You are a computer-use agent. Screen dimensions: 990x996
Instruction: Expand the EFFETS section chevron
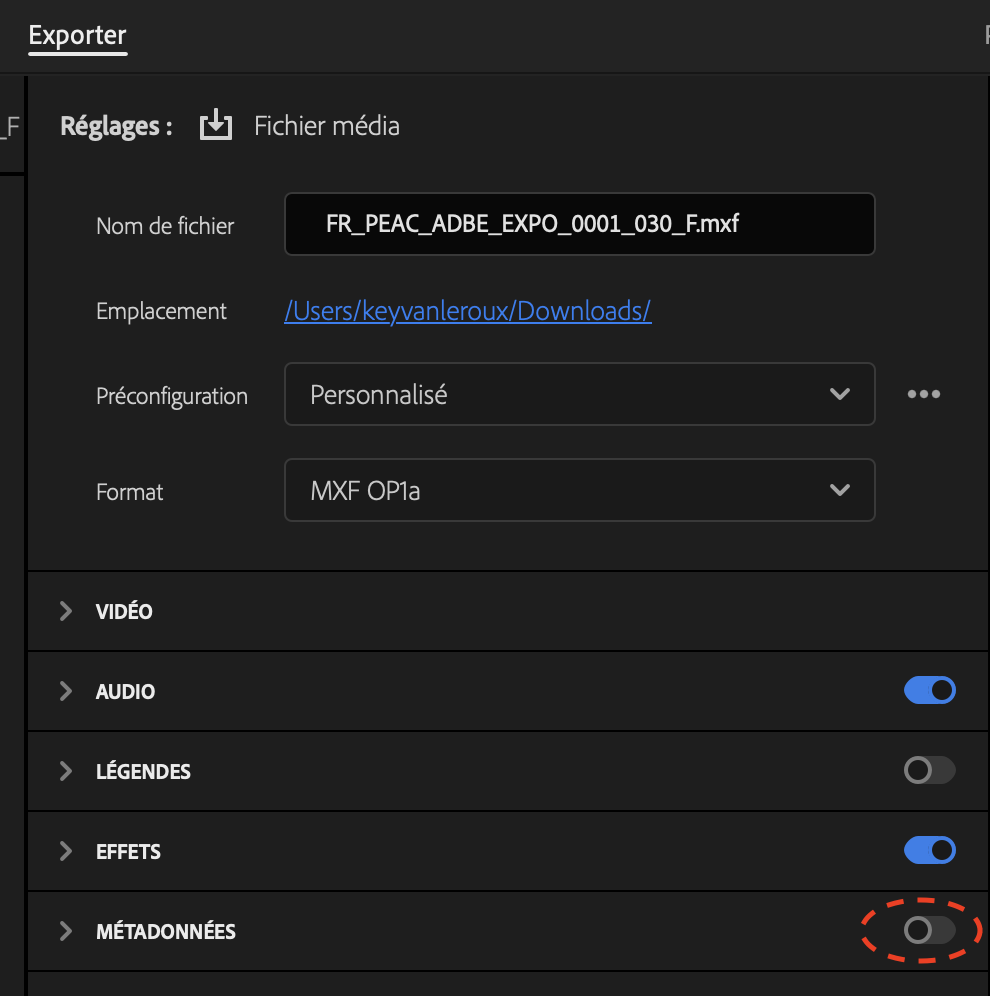(x=66, y=851)
